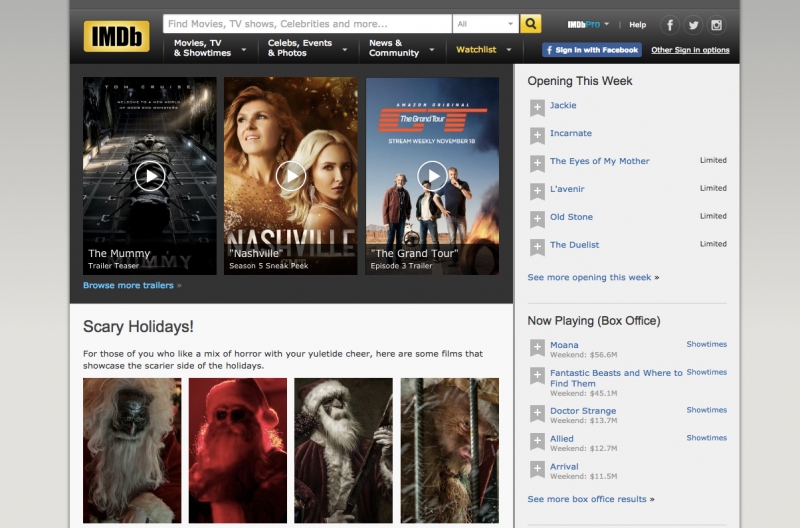Image resolution: width=800 pixels, height=528 pixels.
Task: Play the Nashville Season 5 sneak peek
Action: pos(290,176)
